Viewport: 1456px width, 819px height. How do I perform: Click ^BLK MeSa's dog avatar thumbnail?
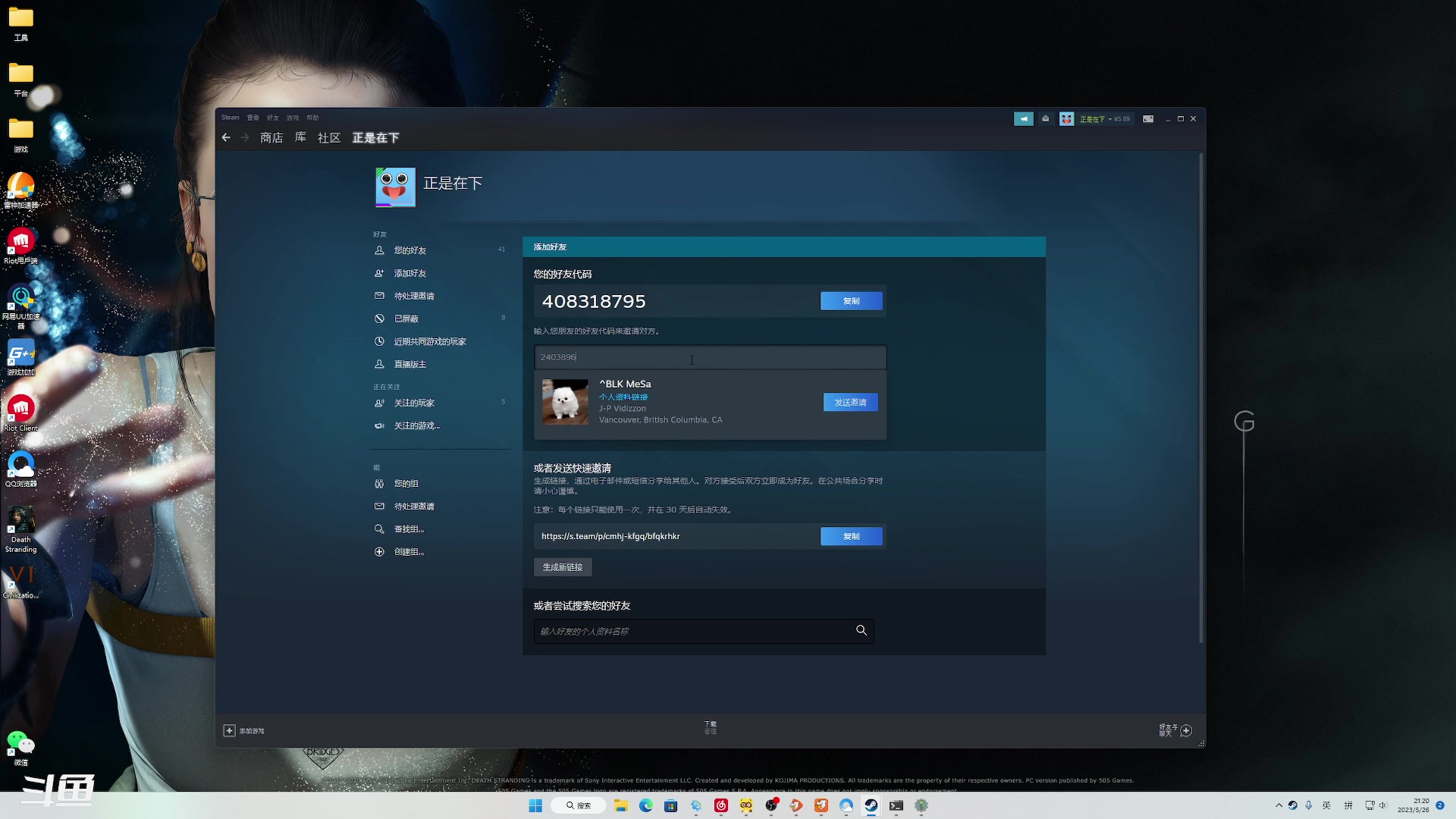coord(564,401)
